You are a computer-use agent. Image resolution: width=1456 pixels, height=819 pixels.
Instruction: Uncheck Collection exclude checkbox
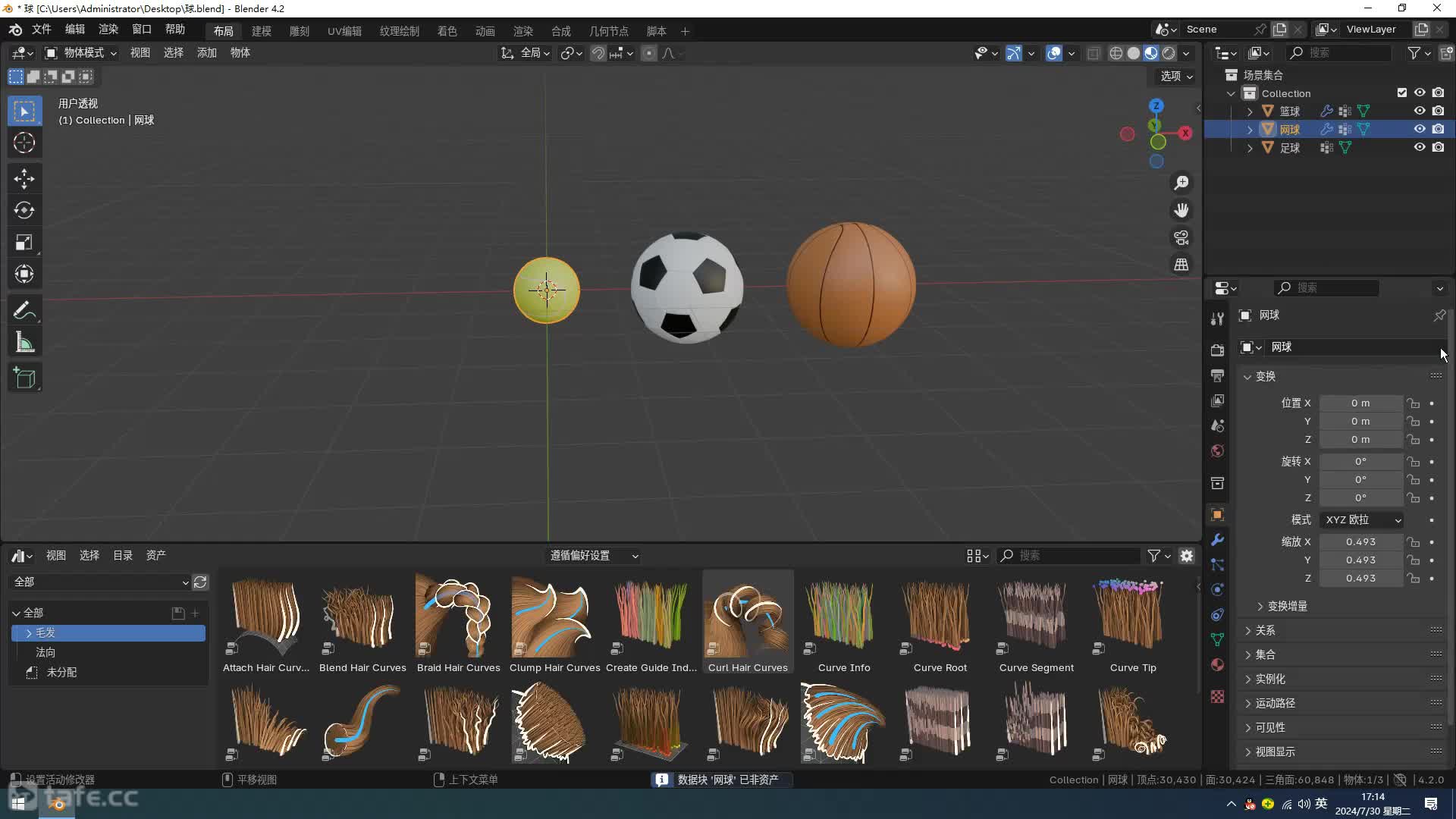(x=1402, y=93)
